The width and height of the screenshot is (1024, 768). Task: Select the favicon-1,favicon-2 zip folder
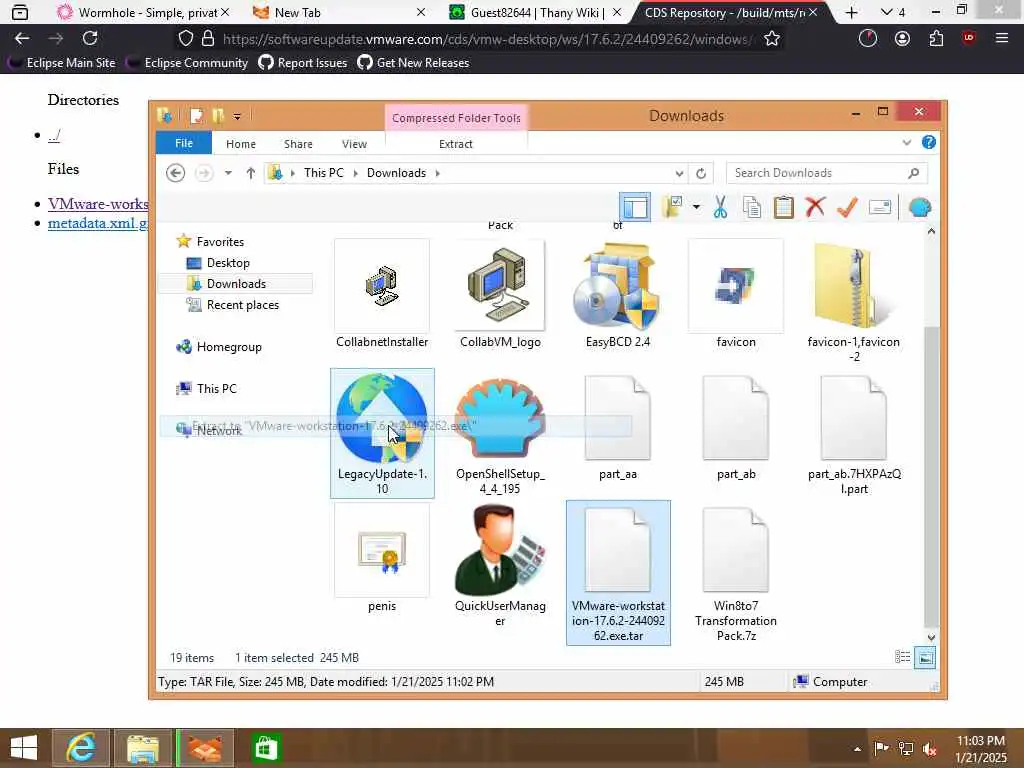[854, 302]
